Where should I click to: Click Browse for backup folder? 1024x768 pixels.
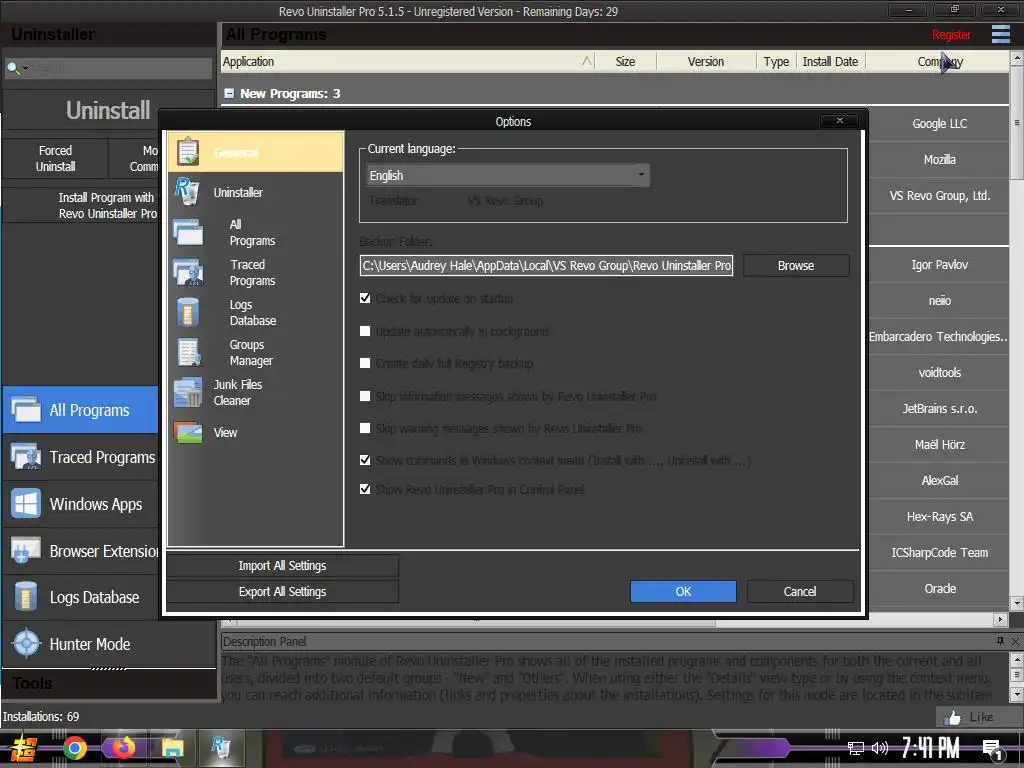tap(796, 266)
